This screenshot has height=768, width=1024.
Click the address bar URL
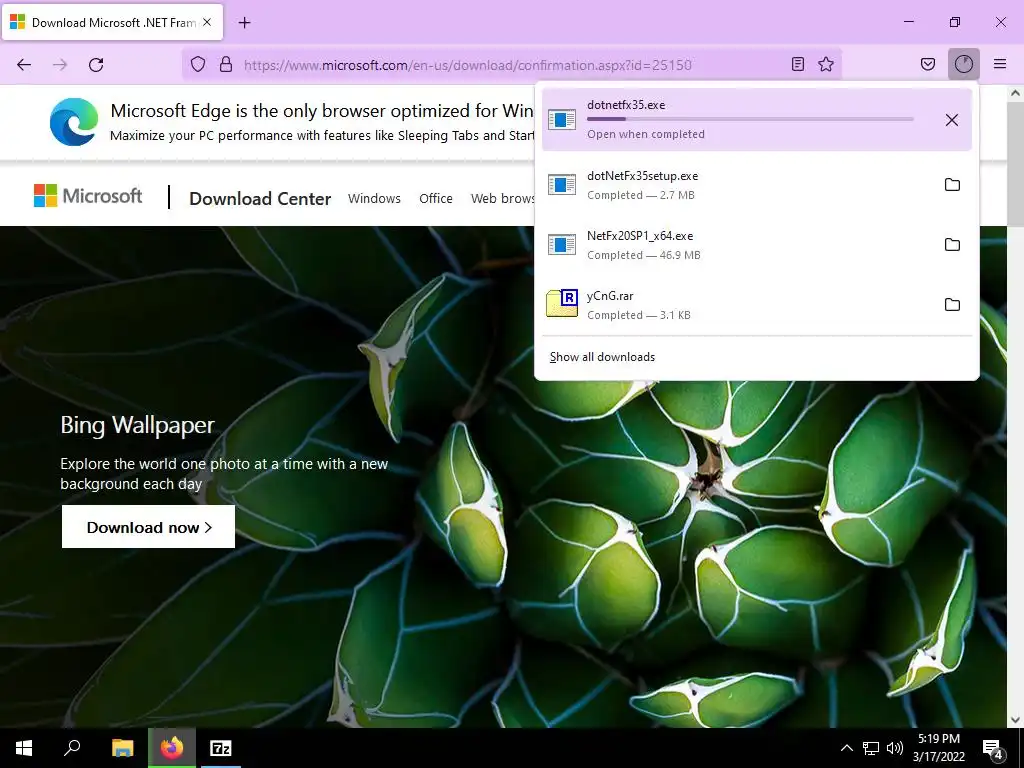pyautogui.click(x=468, y=65)
